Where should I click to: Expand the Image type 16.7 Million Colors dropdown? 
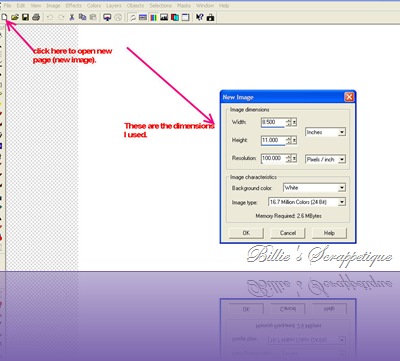pyautogui.click(x=342, y=202)
